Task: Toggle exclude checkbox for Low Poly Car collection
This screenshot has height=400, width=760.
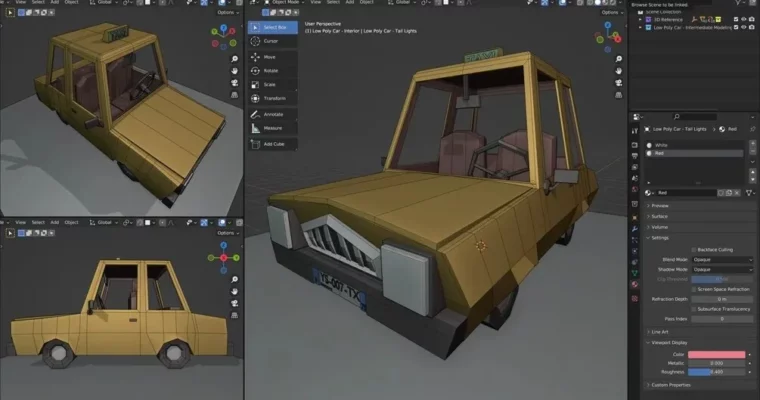Action: tap(736, 28)
